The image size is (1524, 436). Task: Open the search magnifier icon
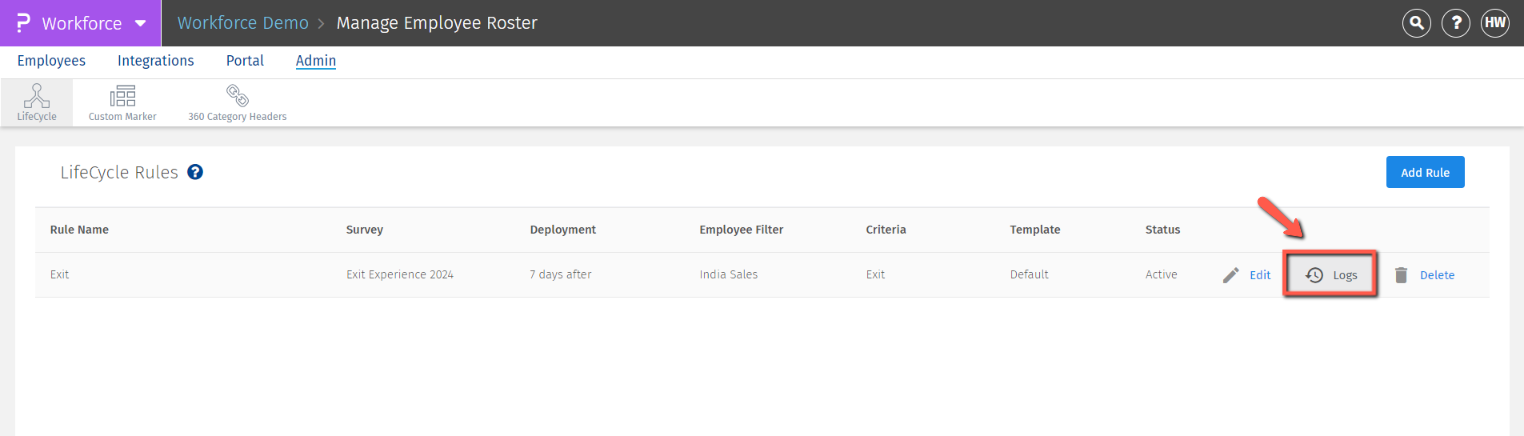[x=1416, y=23]
